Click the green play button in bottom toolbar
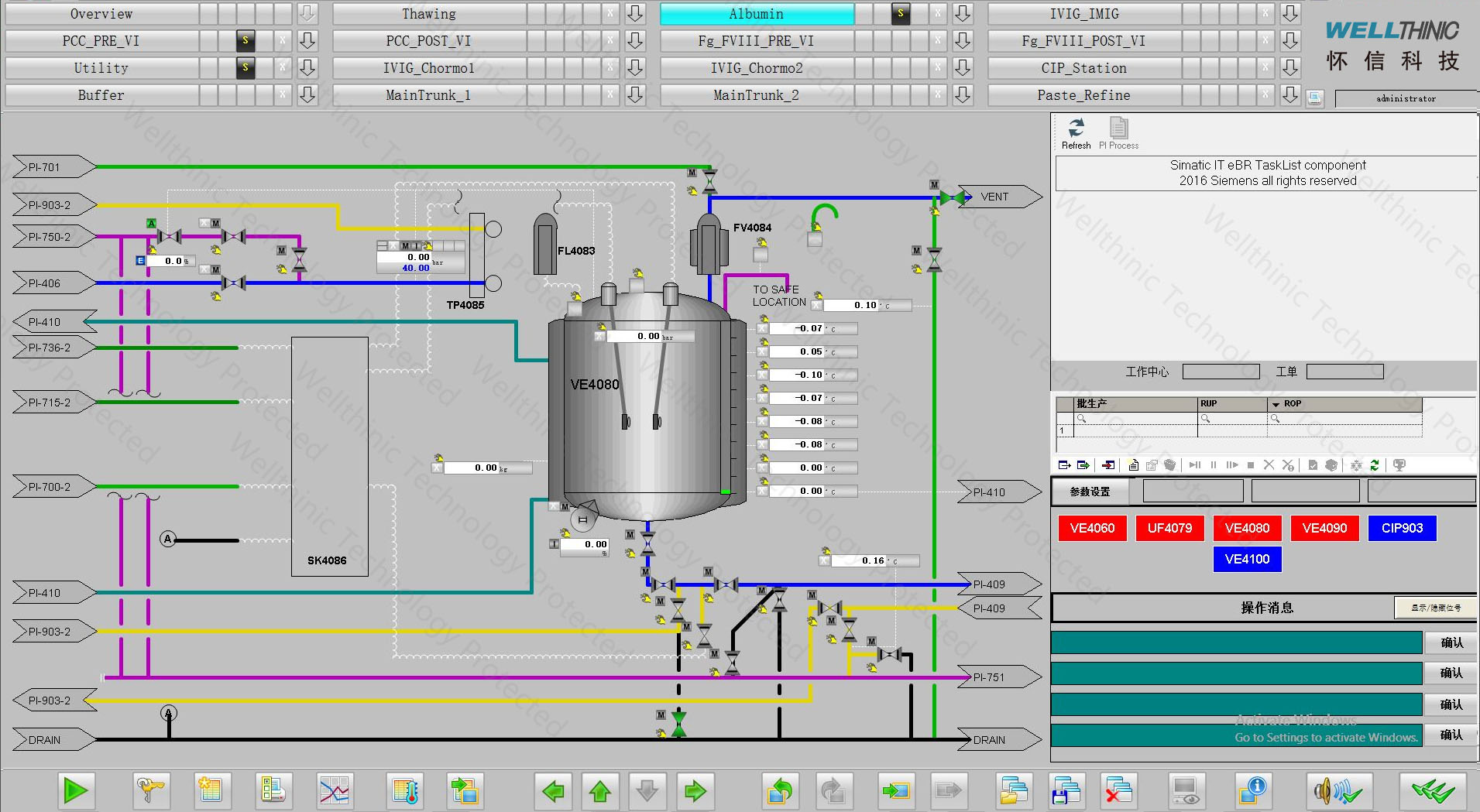 coord(75,790)
